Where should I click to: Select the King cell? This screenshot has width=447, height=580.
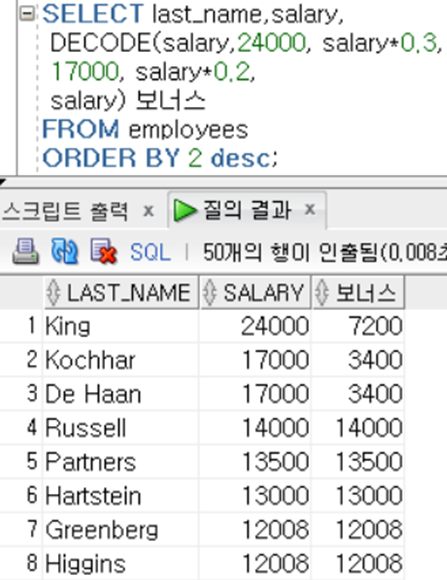tap(121, 326)
